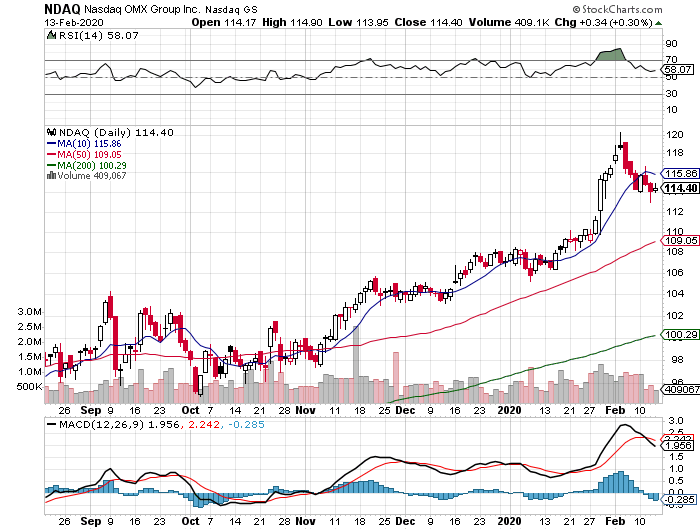Click the RSI(14) indicator line icon

[x=50, y=35]
